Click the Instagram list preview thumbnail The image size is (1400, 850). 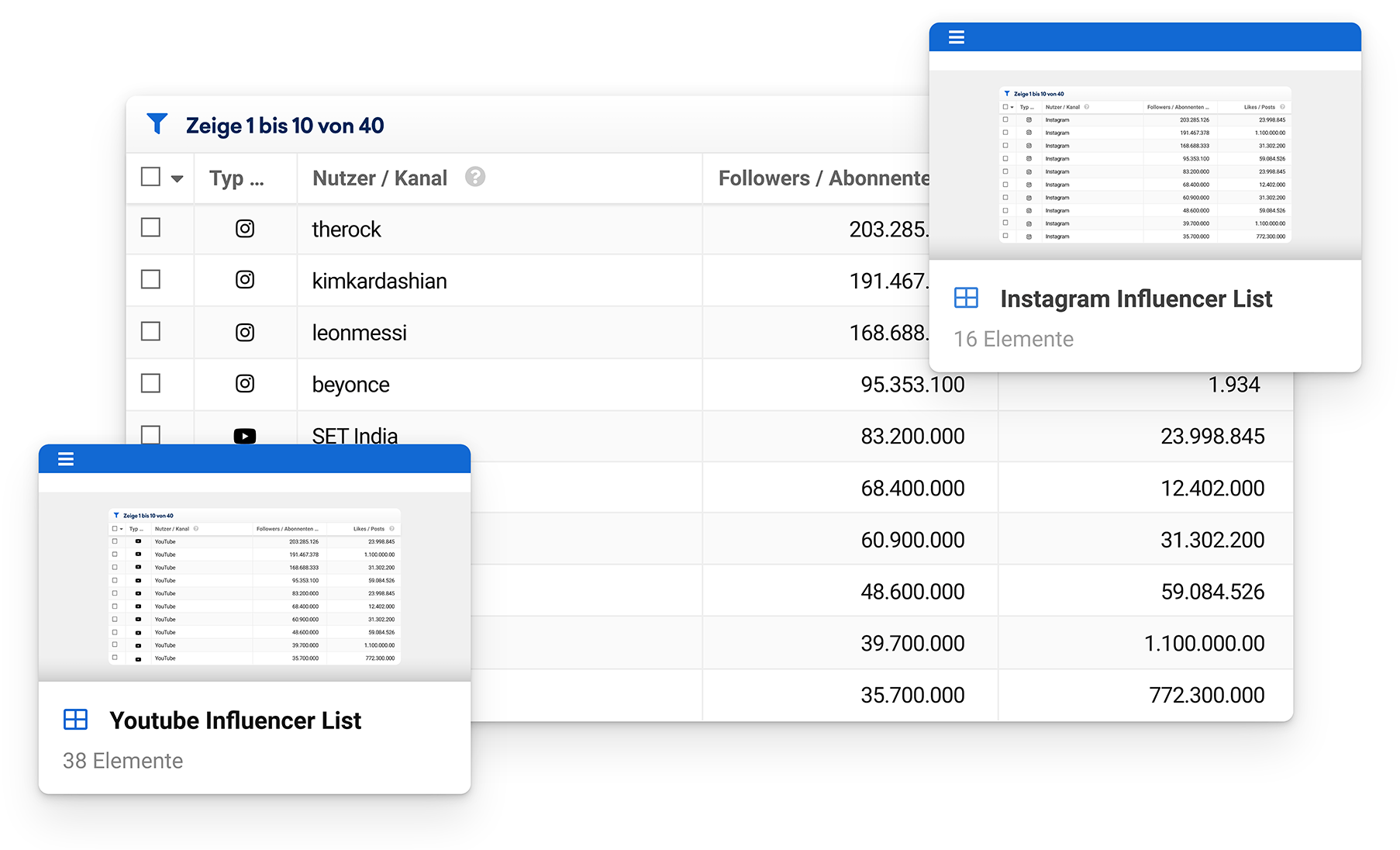1145,164
